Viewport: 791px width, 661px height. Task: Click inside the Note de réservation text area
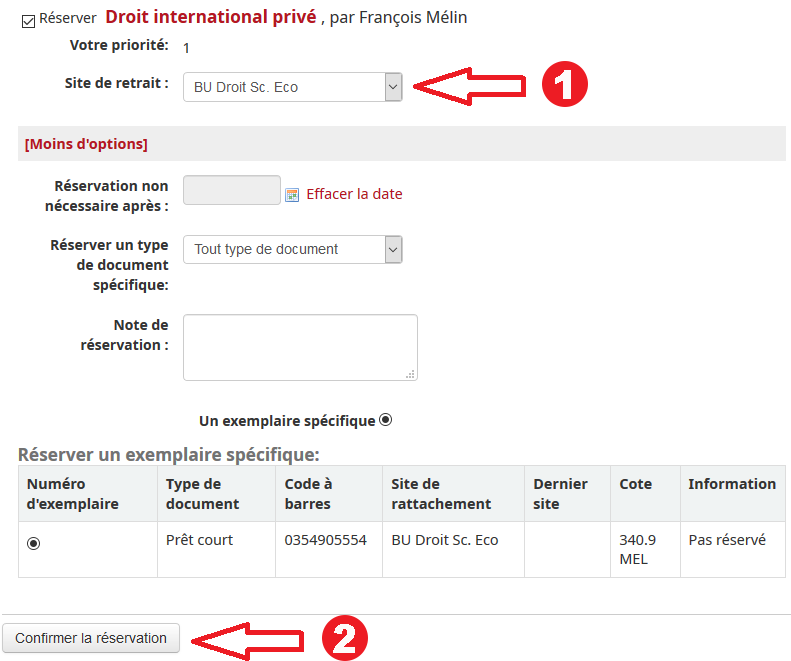click(300, 347)
